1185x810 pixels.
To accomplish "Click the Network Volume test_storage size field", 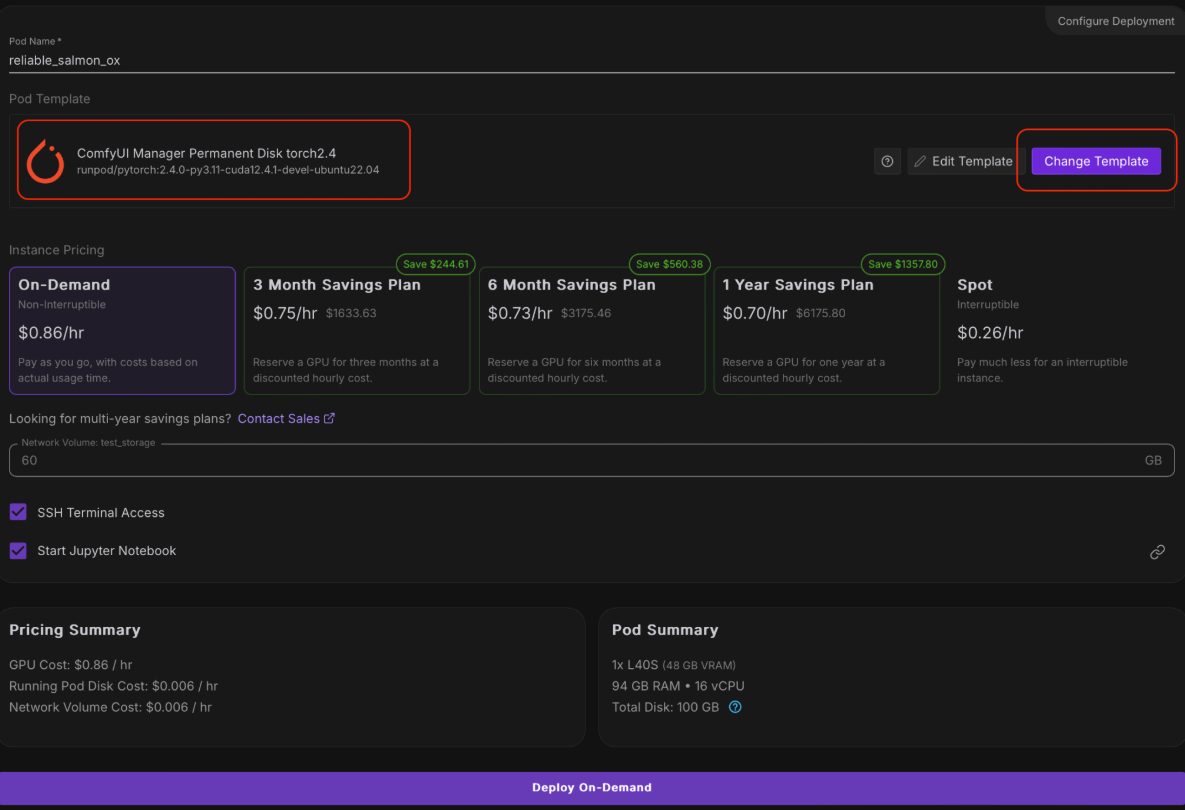I will (x=580, y=461).
